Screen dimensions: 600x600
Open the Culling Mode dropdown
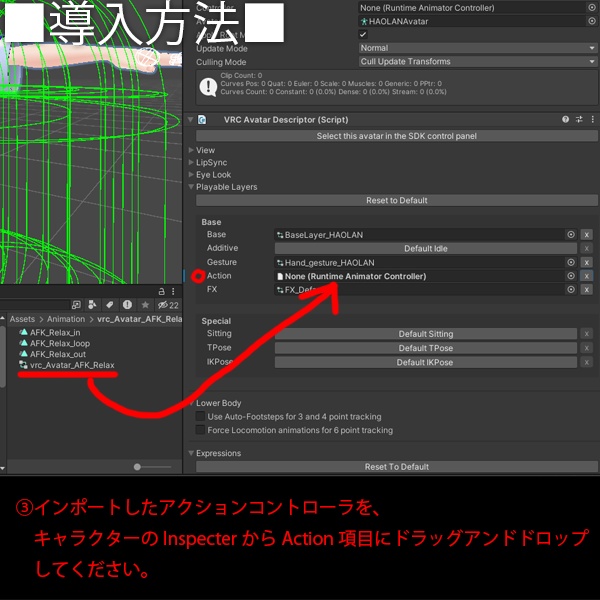pyautogui.click(x=478, y=62)
